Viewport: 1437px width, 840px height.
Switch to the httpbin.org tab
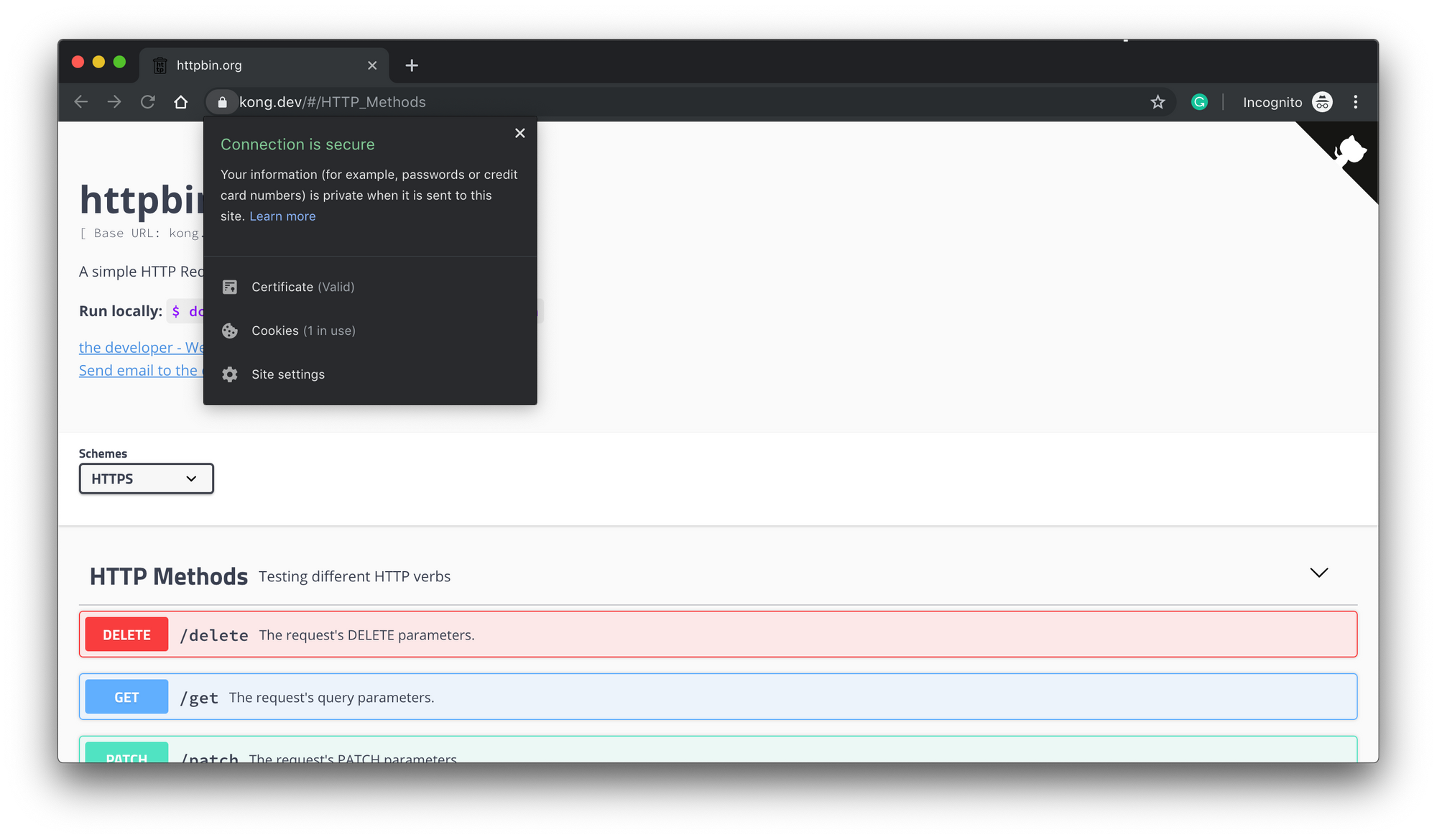[255, 65]
